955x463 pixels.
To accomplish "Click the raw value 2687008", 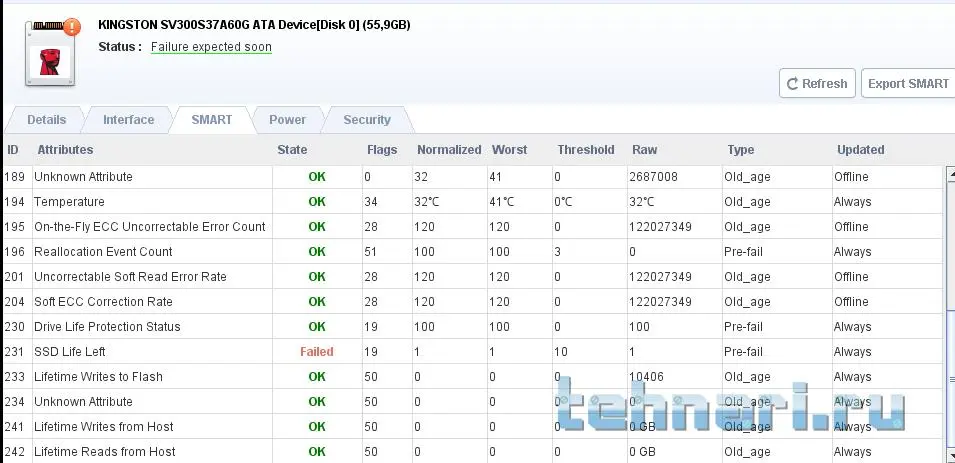I will (653, 177).
